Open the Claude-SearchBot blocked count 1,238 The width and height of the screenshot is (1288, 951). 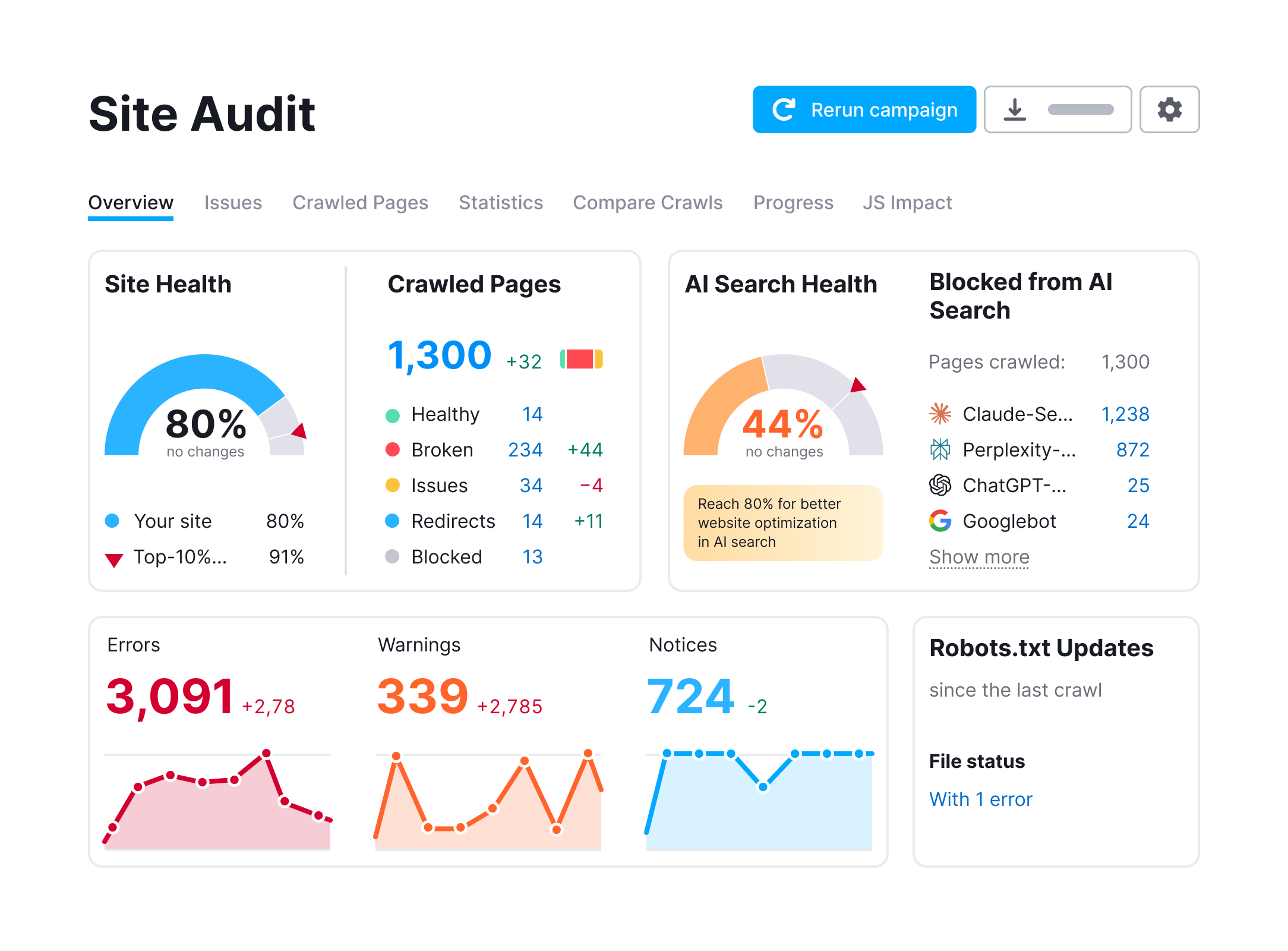pos(1125,414)
